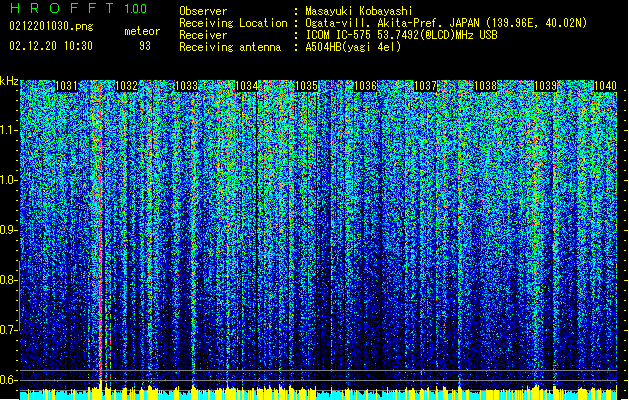
Task: Click the 0.6 frequency axis label
Action: (9, 379)
